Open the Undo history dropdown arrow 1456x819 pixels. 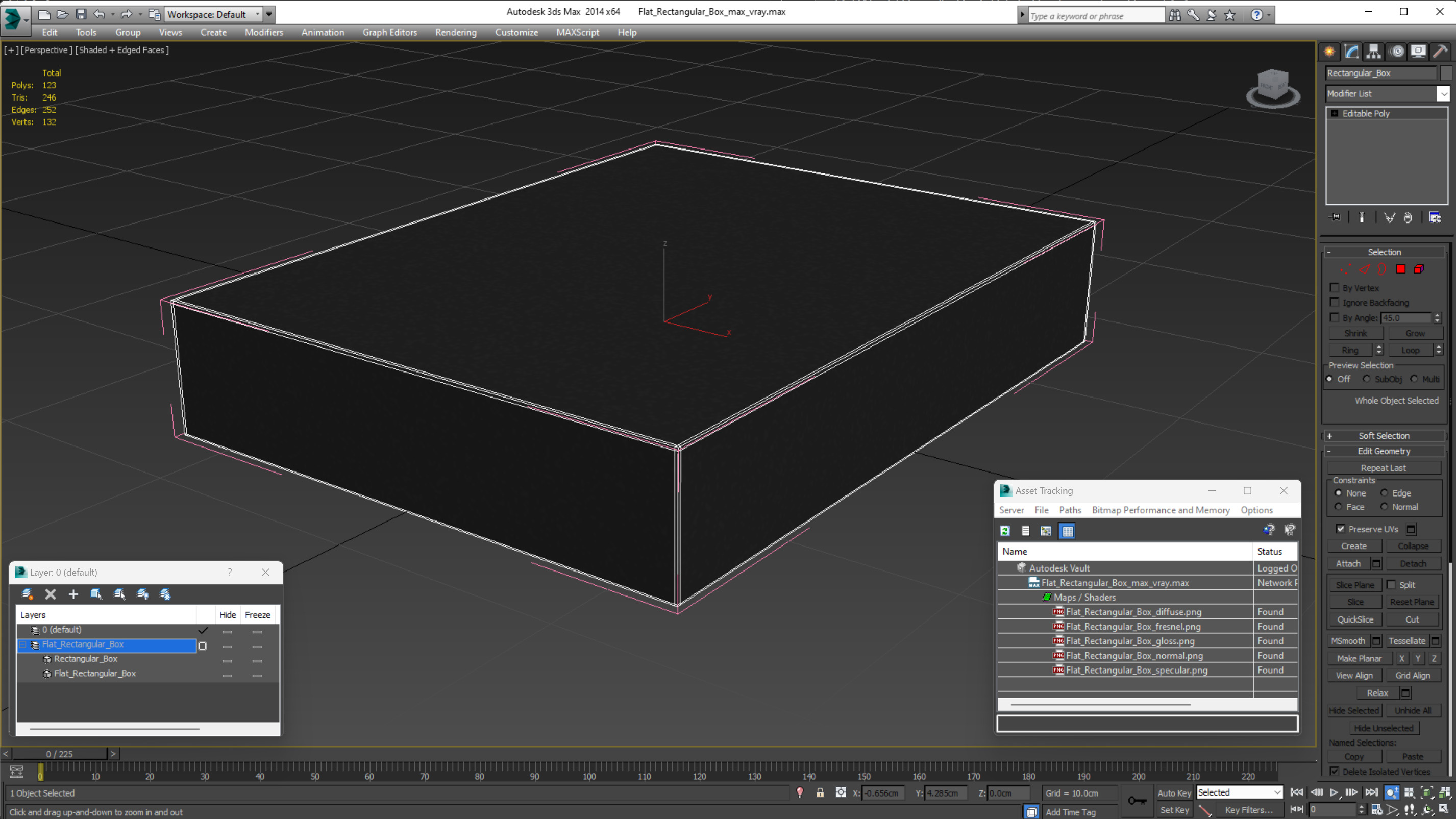pos(112,14)
